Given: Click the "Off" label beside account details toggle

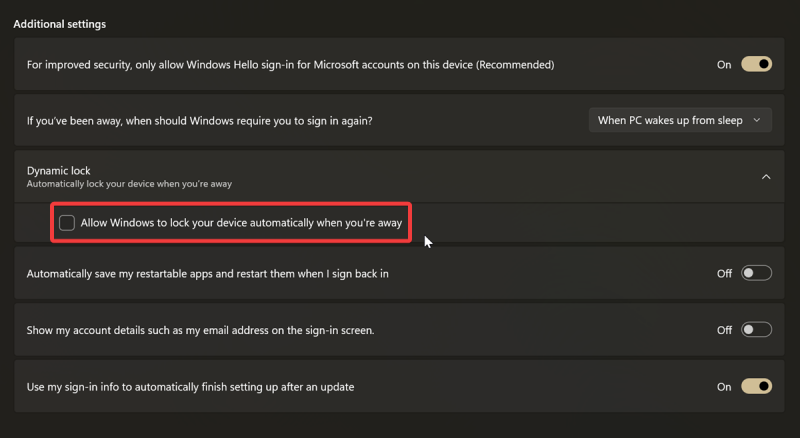Looking at the screenshot, I should point(724,330).
